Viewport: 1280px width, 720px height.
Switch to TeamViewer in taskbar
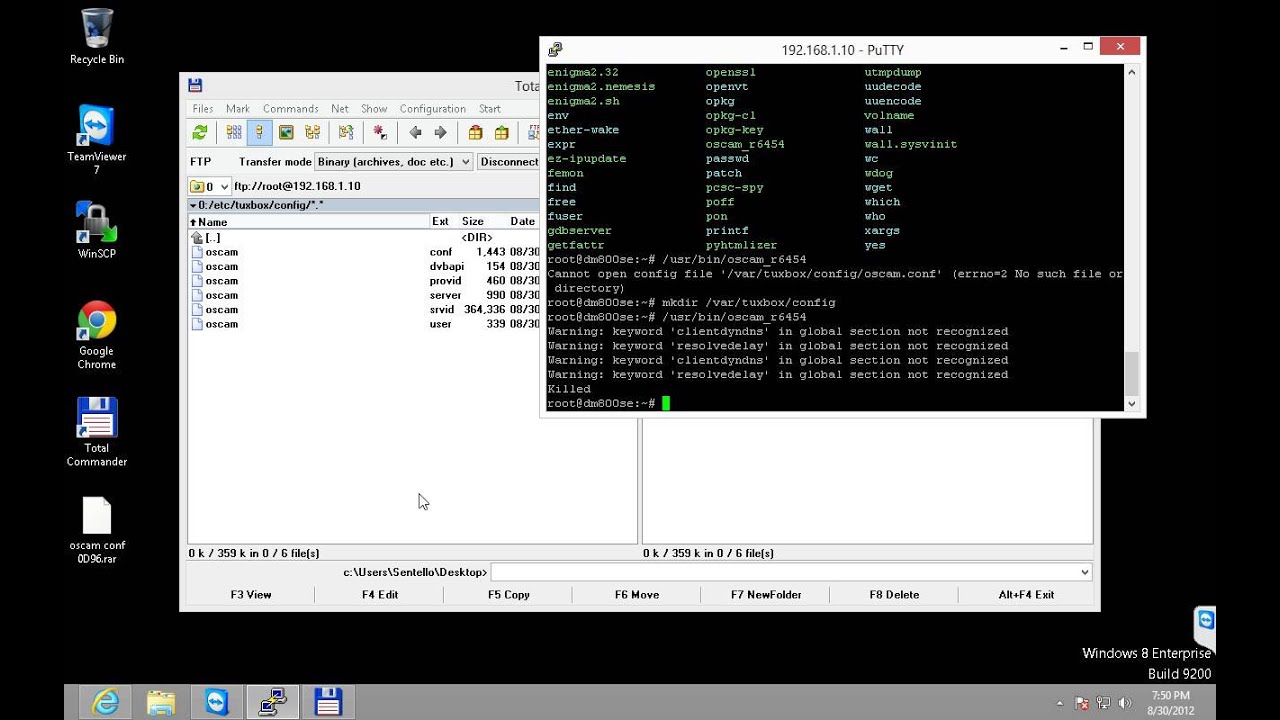pyautogui.click(x=217, y=702)
